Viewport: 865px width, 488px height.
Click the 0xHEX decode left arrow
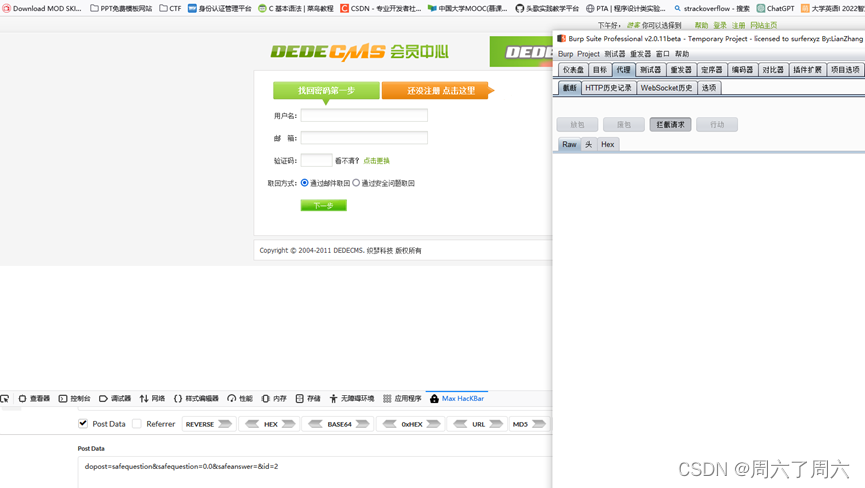click(x=389, y=424)
